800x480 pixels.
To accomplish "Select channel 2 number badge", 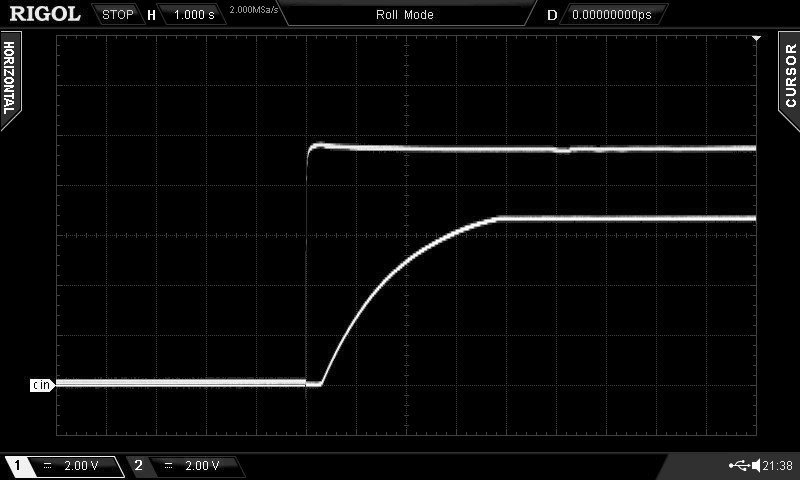I will click(138, 465).
